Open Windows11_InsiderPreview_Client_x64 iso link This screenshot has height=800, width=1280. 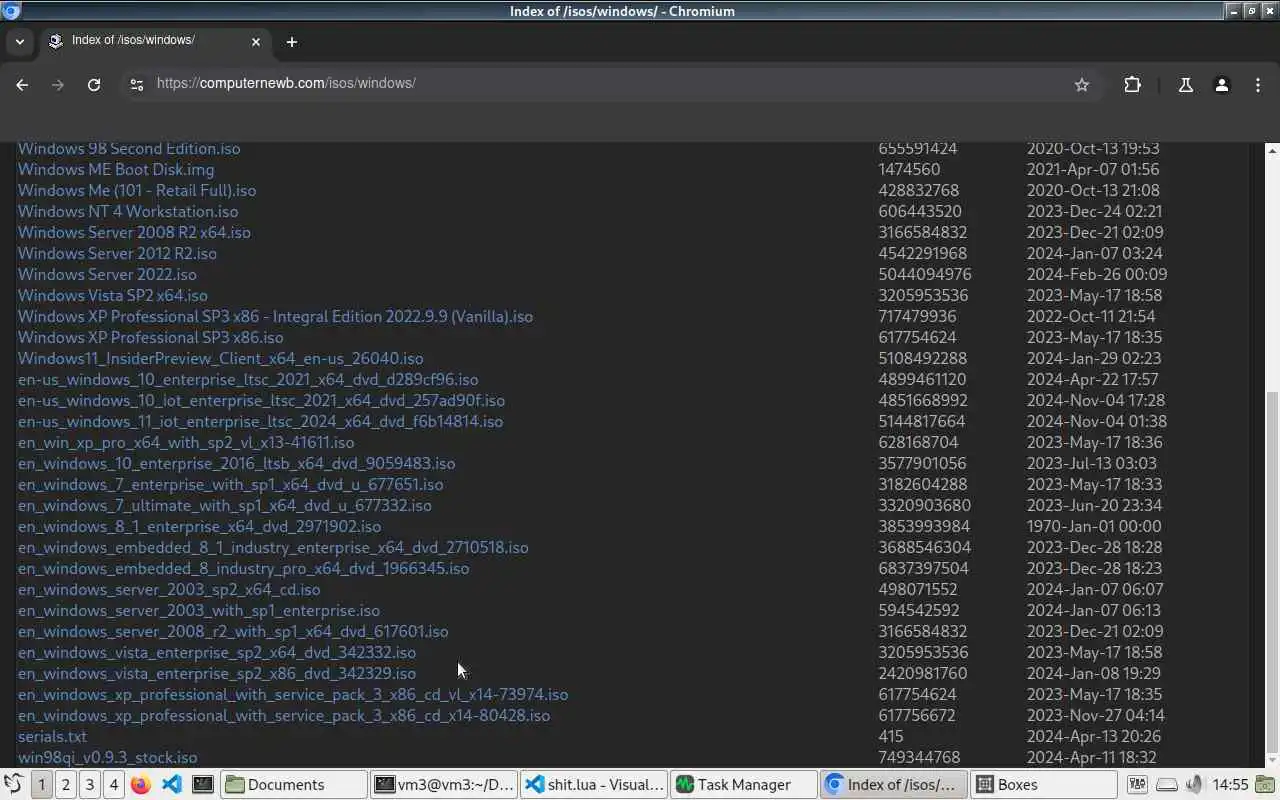(220, 358)
